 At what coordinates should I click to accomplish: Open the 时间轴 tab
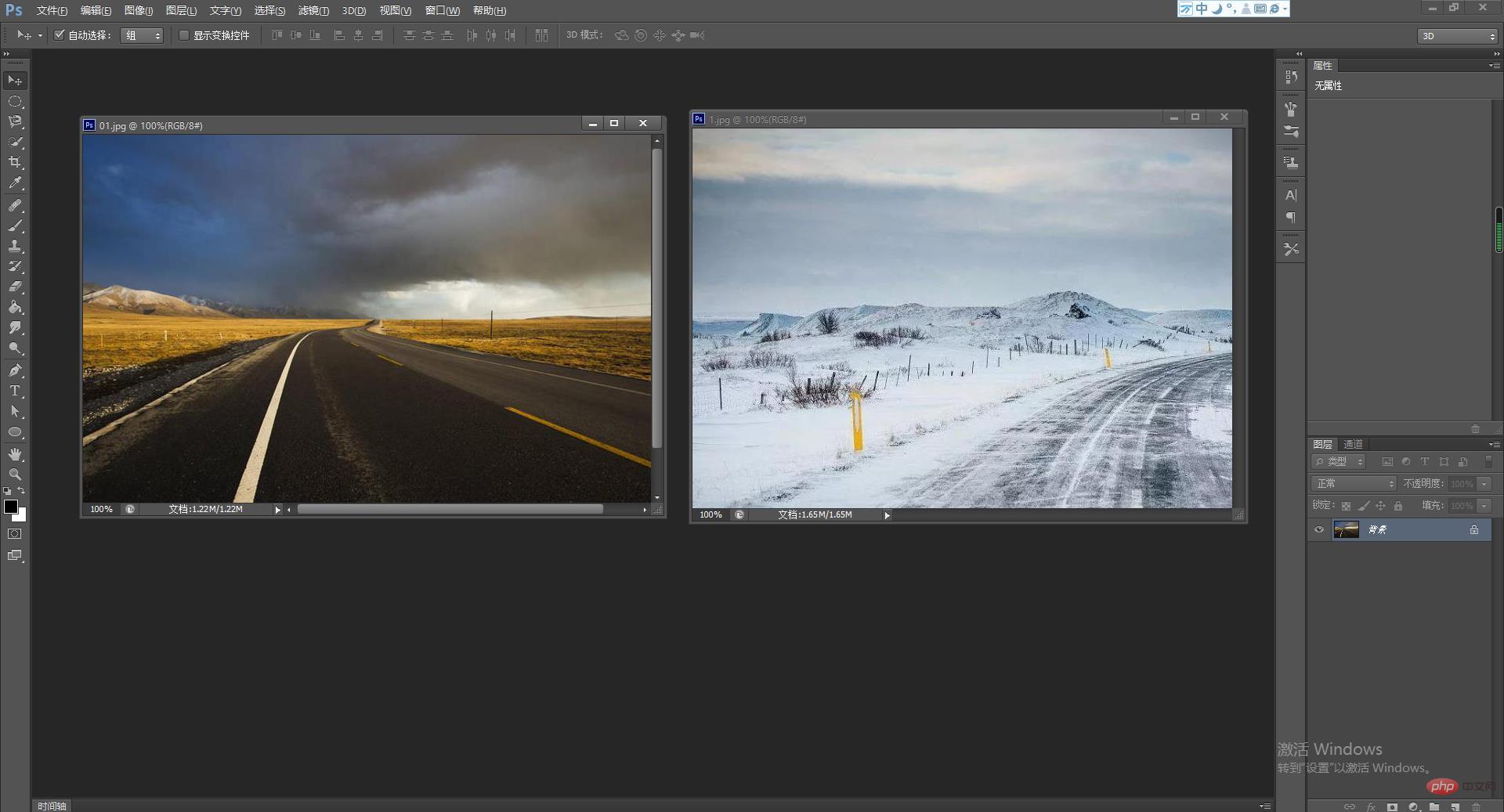point(52,806)
